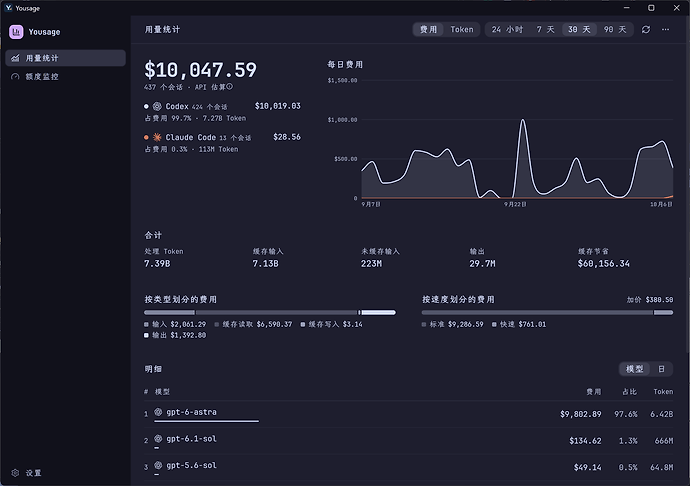Click the $134.62 cost cell
This screenshot has width=690, height=486.
point(585,441)
